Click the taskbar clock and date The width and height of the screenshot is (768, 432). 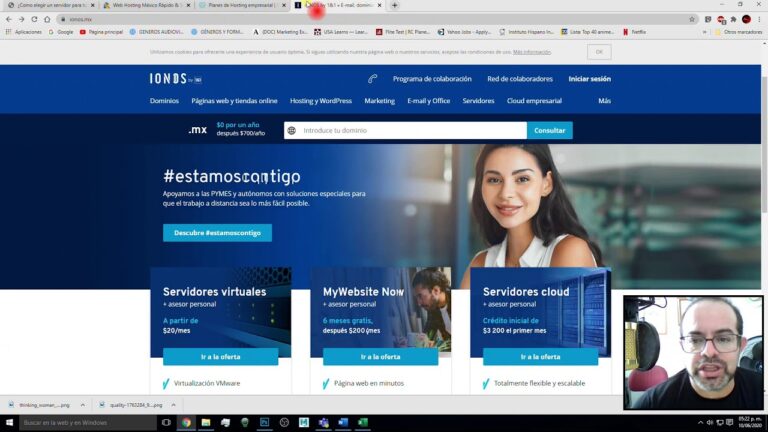[x=750, y=423]
